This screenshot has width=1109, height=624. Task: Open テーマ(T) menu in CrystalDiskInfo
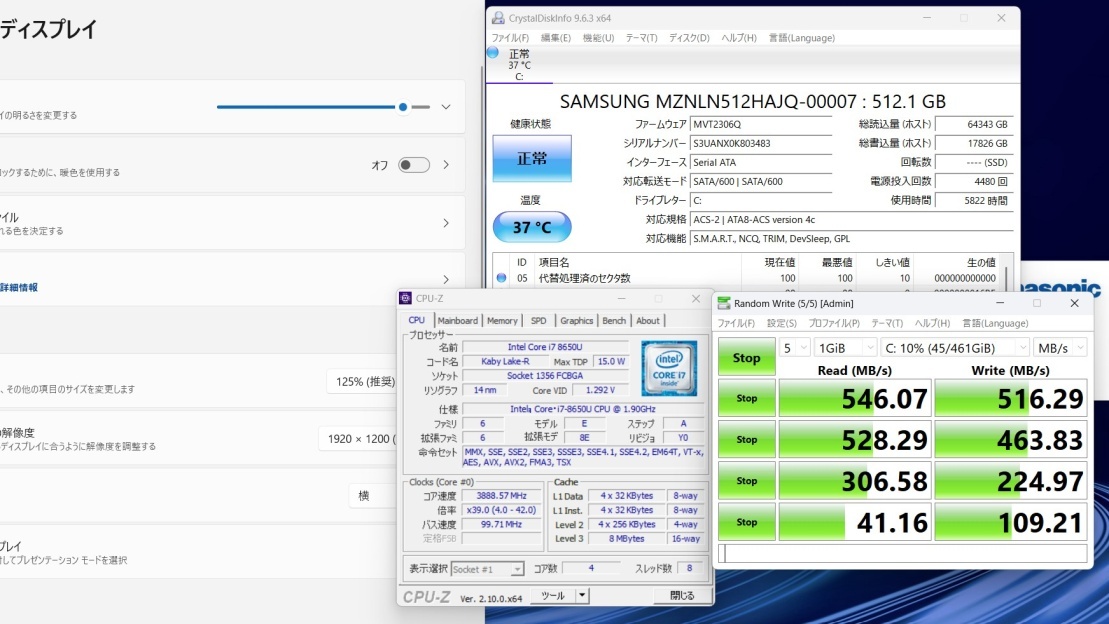pos(641,38)
